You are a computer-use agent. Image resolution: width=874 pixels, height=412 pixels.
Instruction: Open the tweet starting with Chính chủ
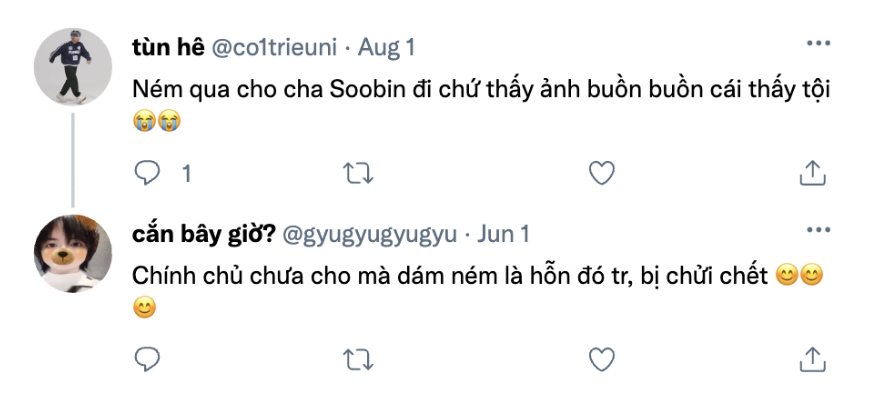point(450,276)
